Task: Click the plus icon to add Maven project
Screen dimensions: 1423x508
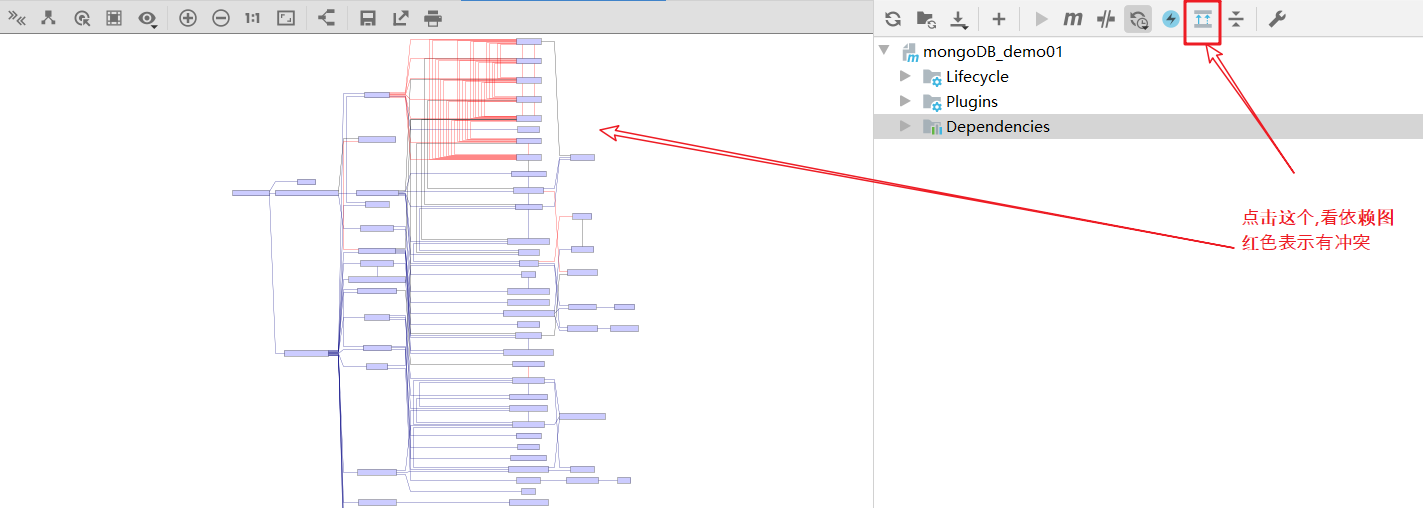Action: [x=998, y=18]
